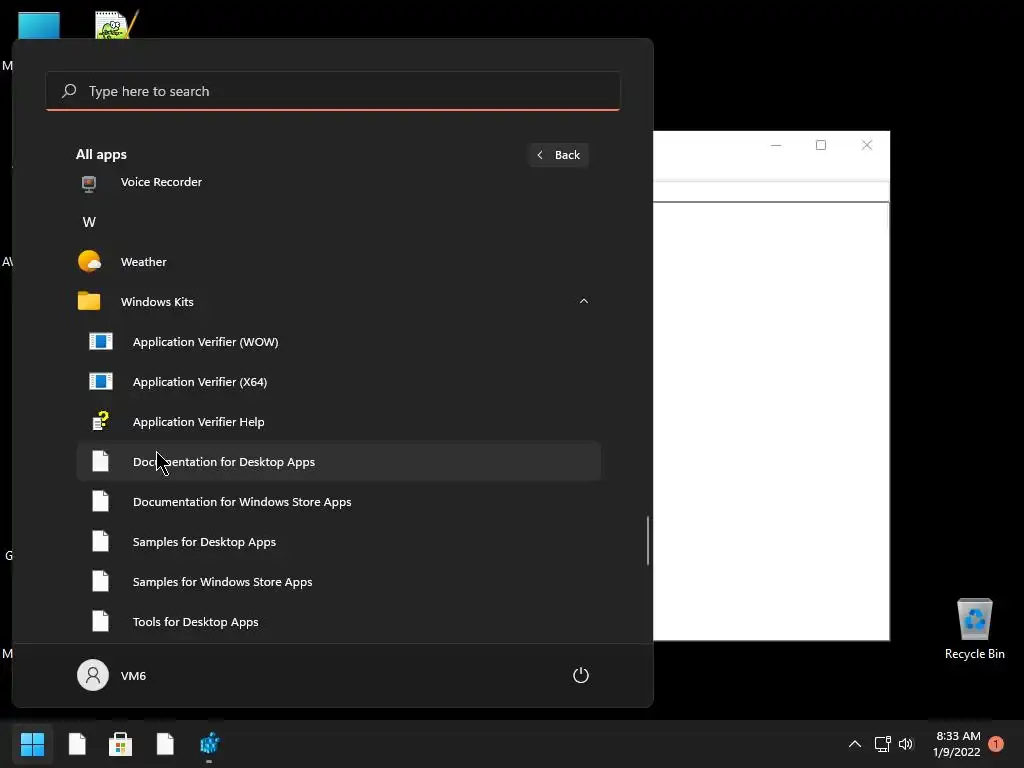Click the Start button on taskbar
Image resolution: width=1024 pixels, height=768 pixels.
tap(32, 743)
